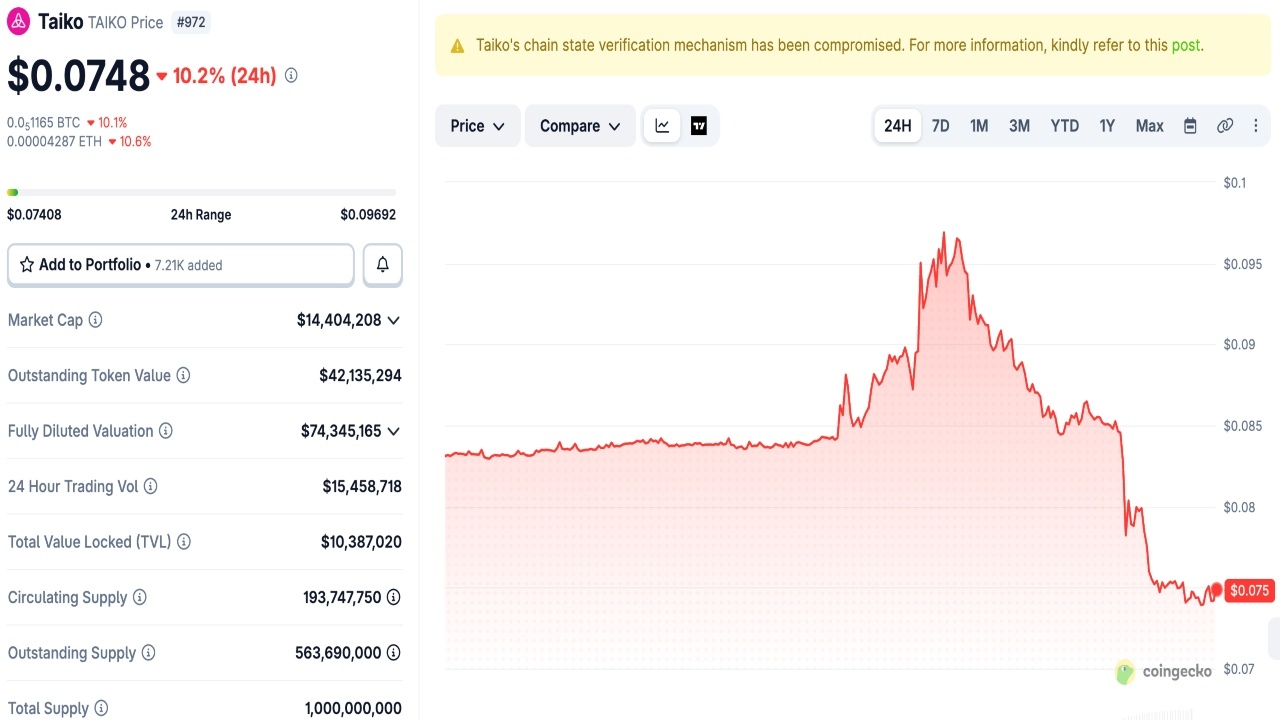
Task: Open Total Supply info icon
Action: (101, 708)
